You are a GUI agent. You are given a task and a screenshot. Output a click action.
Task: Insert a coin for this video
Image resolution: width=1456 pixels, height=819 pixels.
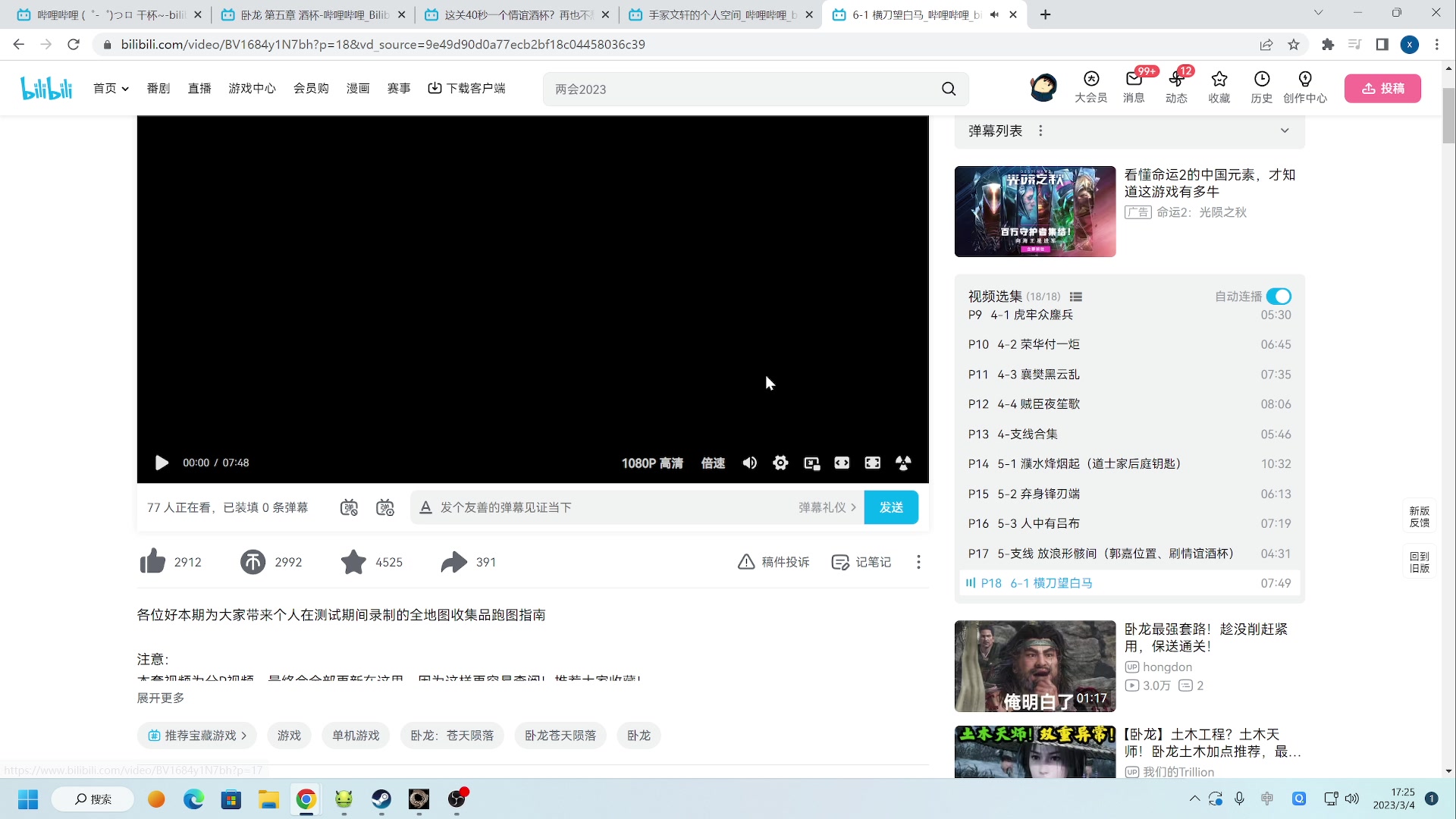point(253,561)
